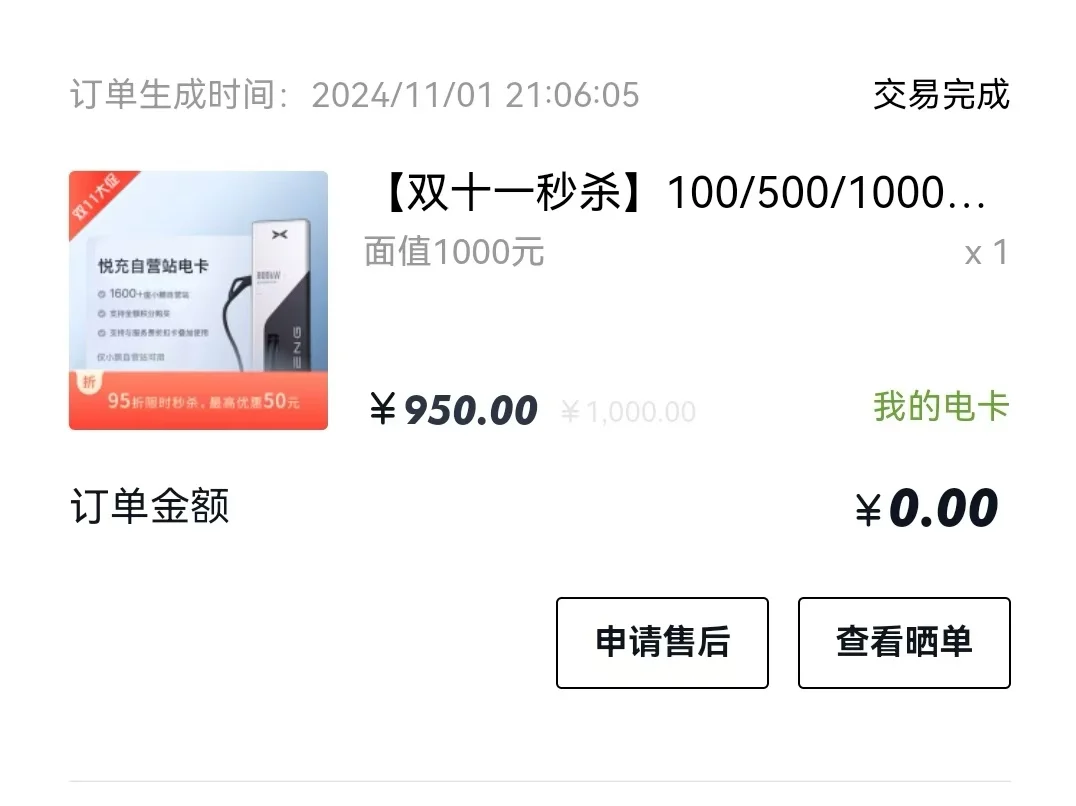
Task: Click the 悦充自营站电卡 heading in the thumbnail
Action: (x=152, y=266)
